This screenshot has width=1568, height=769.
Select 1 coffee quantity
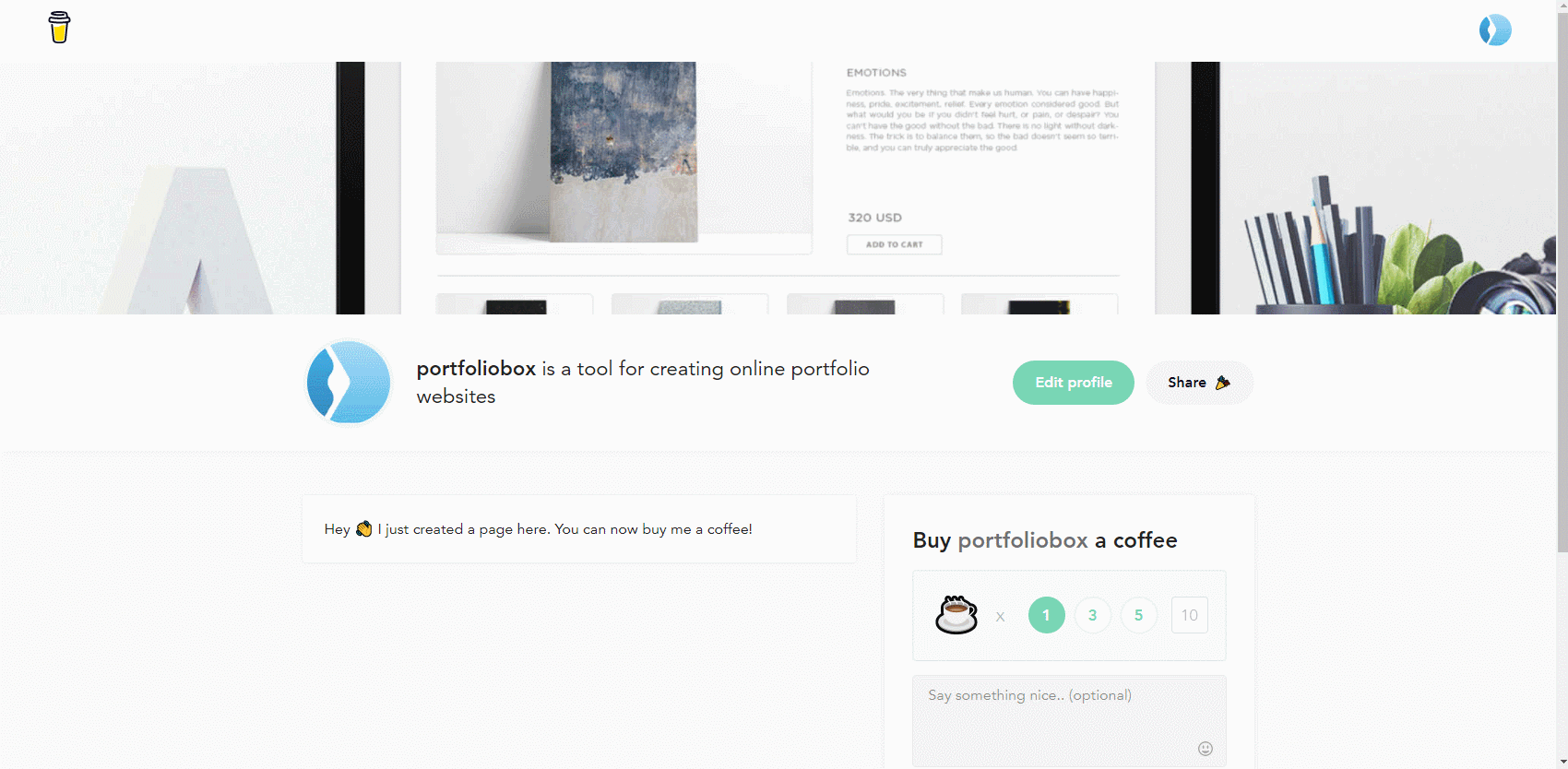(1046, 615)
